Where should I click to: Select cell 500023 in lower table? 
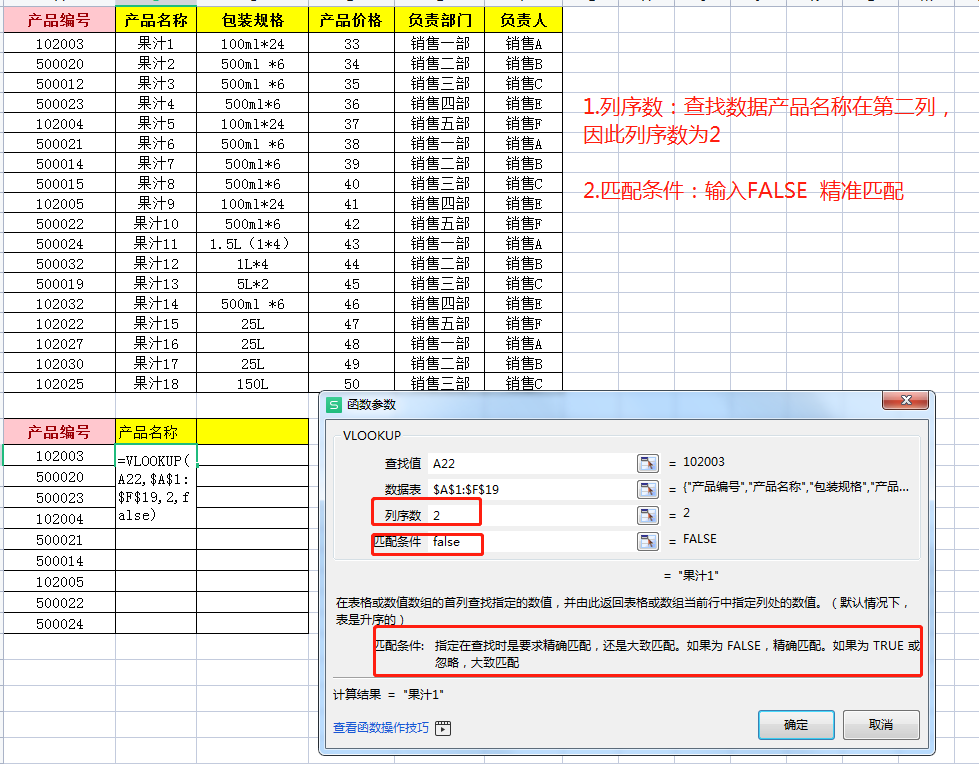(x=59, y=497)
